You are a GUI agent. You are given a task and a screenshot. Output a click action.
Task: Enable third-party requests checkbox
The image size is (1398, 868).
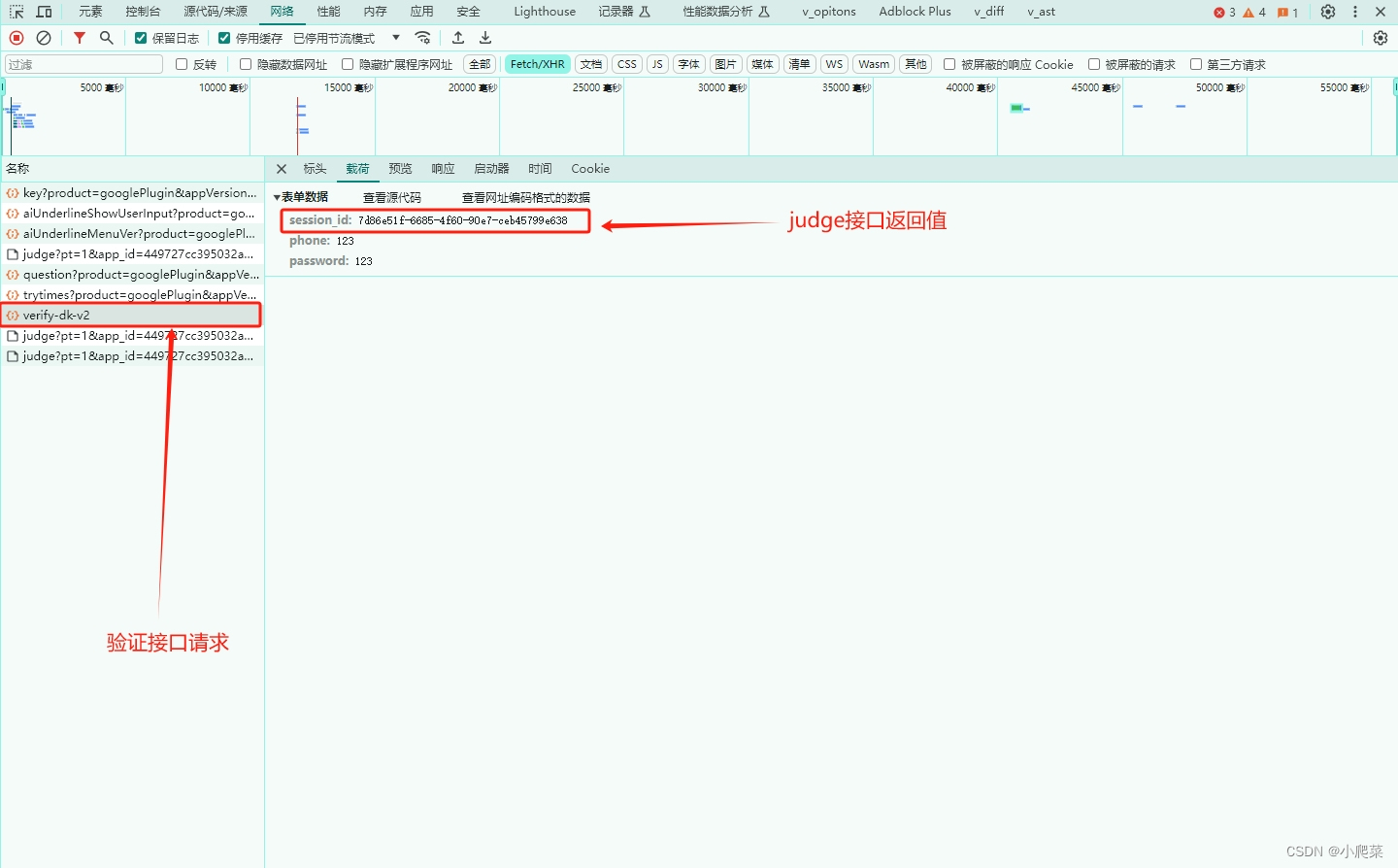point(1196,64)
